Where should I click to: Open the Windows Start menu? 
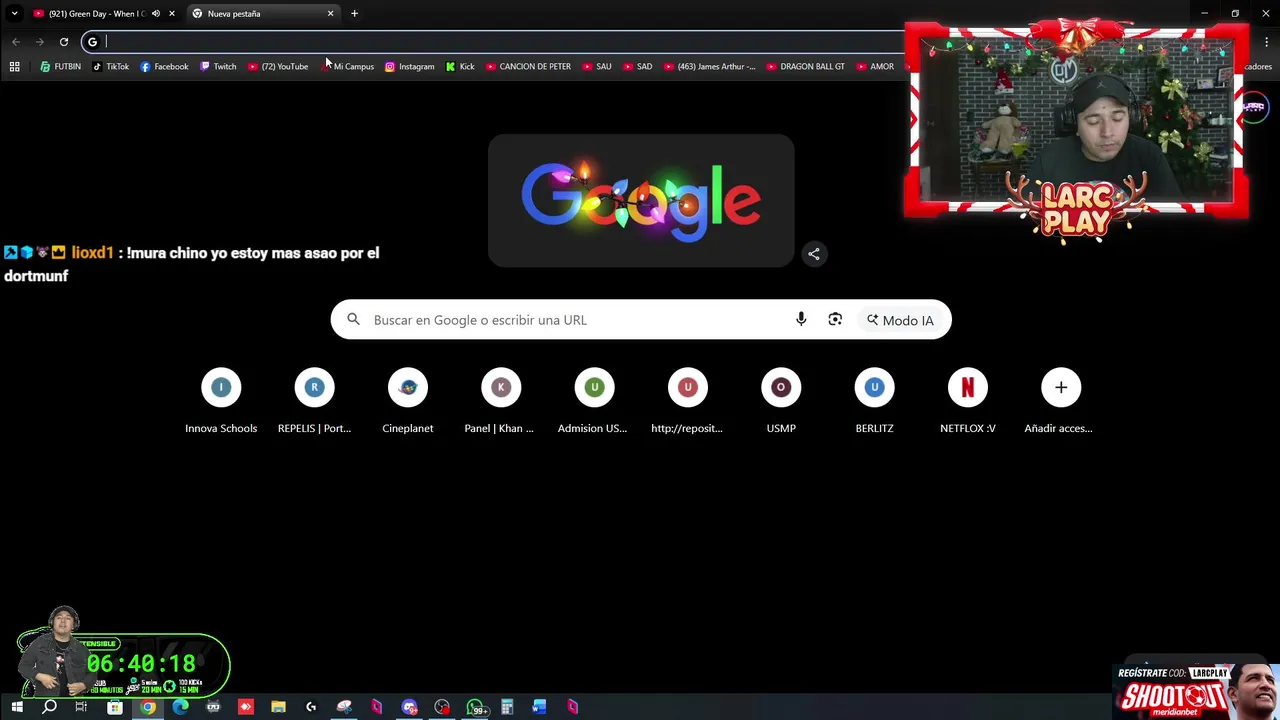[16, 708]
